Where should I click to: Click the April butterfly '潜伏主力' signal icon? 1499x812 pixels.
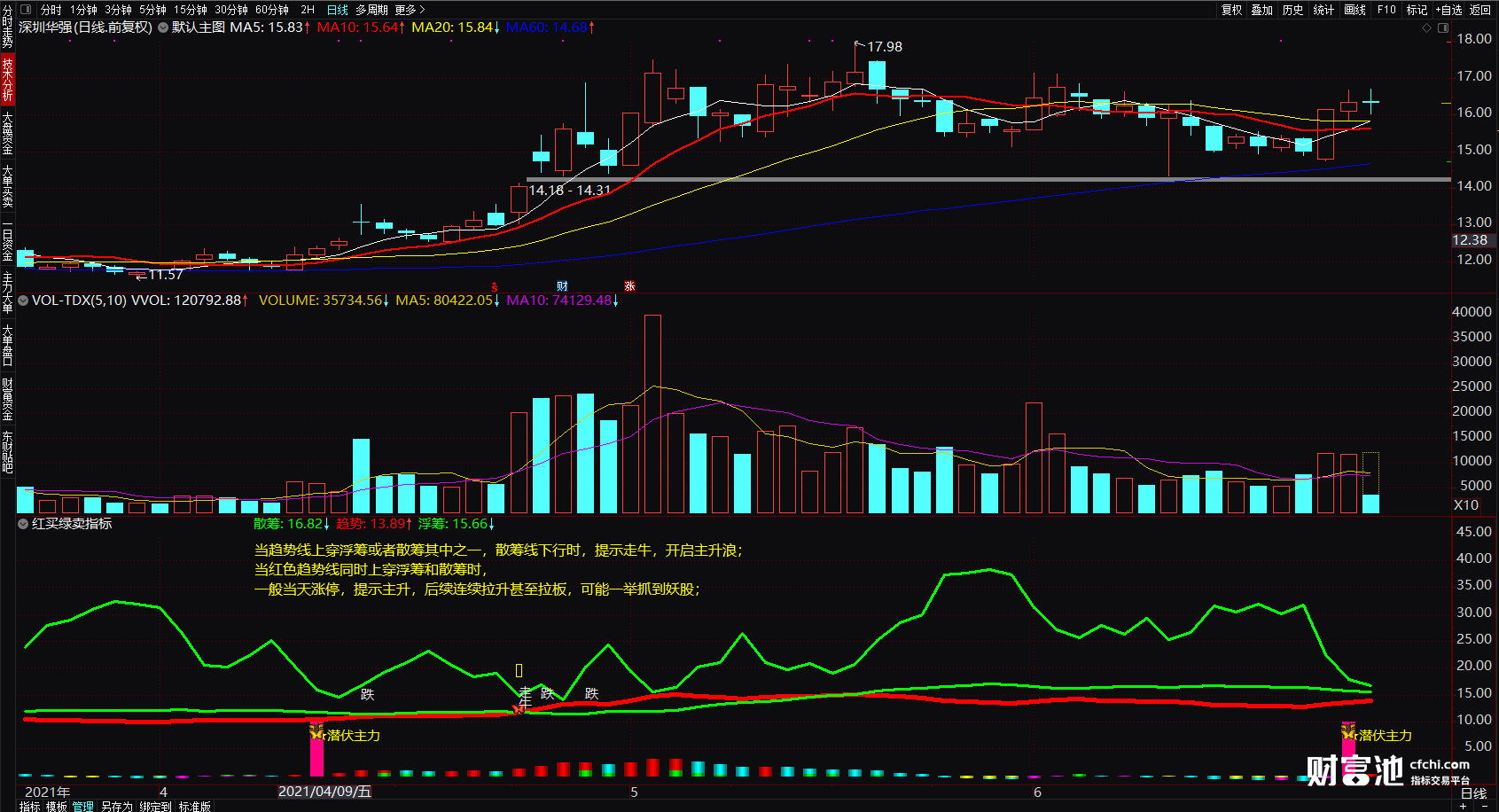click(317, 732)
